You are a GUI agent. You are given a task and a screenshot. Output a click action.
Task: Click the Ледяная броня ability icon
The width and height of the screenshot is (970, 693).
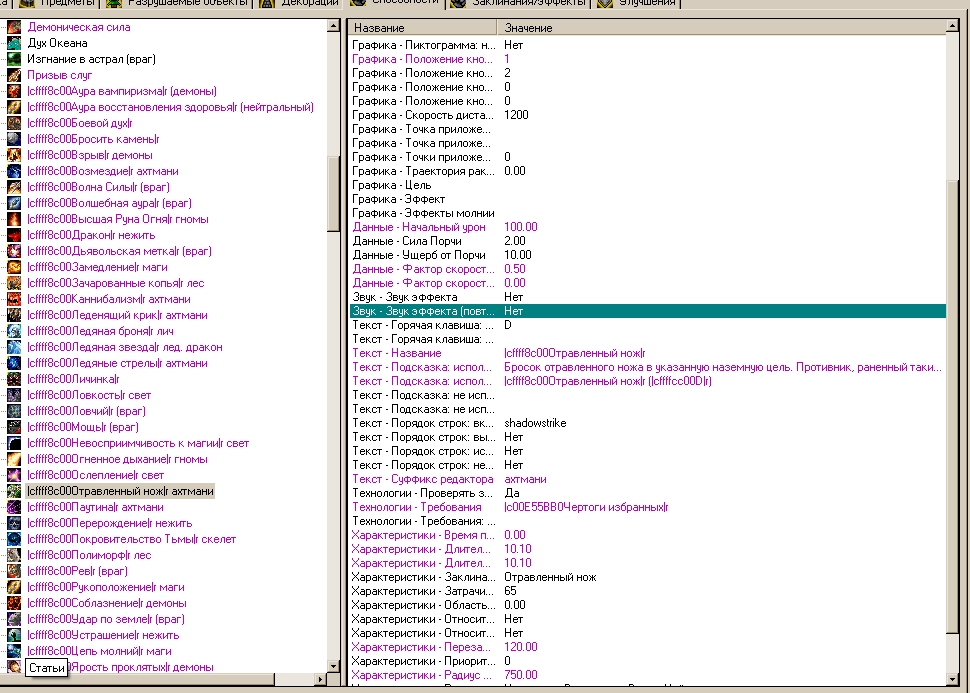(x=14, y=331)
